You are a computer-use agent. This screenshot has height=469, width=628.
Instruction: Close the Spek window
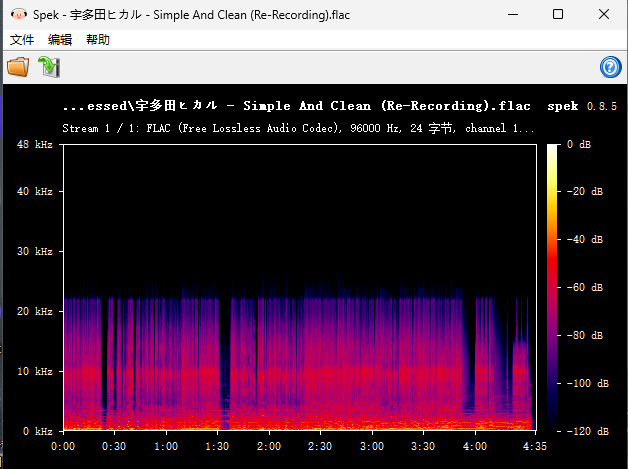click(604, 14)
